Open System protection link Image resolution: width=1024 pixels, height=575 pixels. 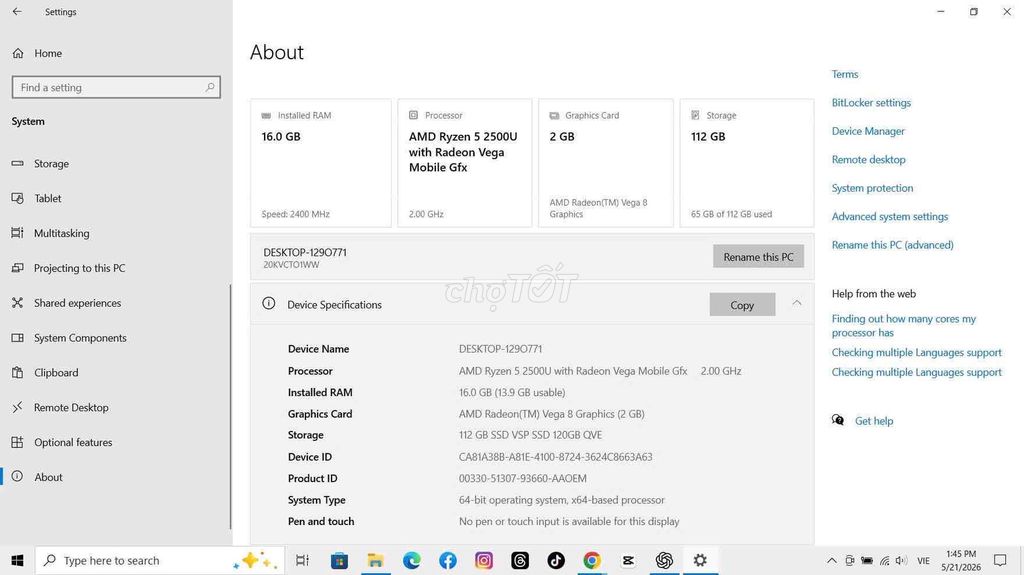pos(872,188)
